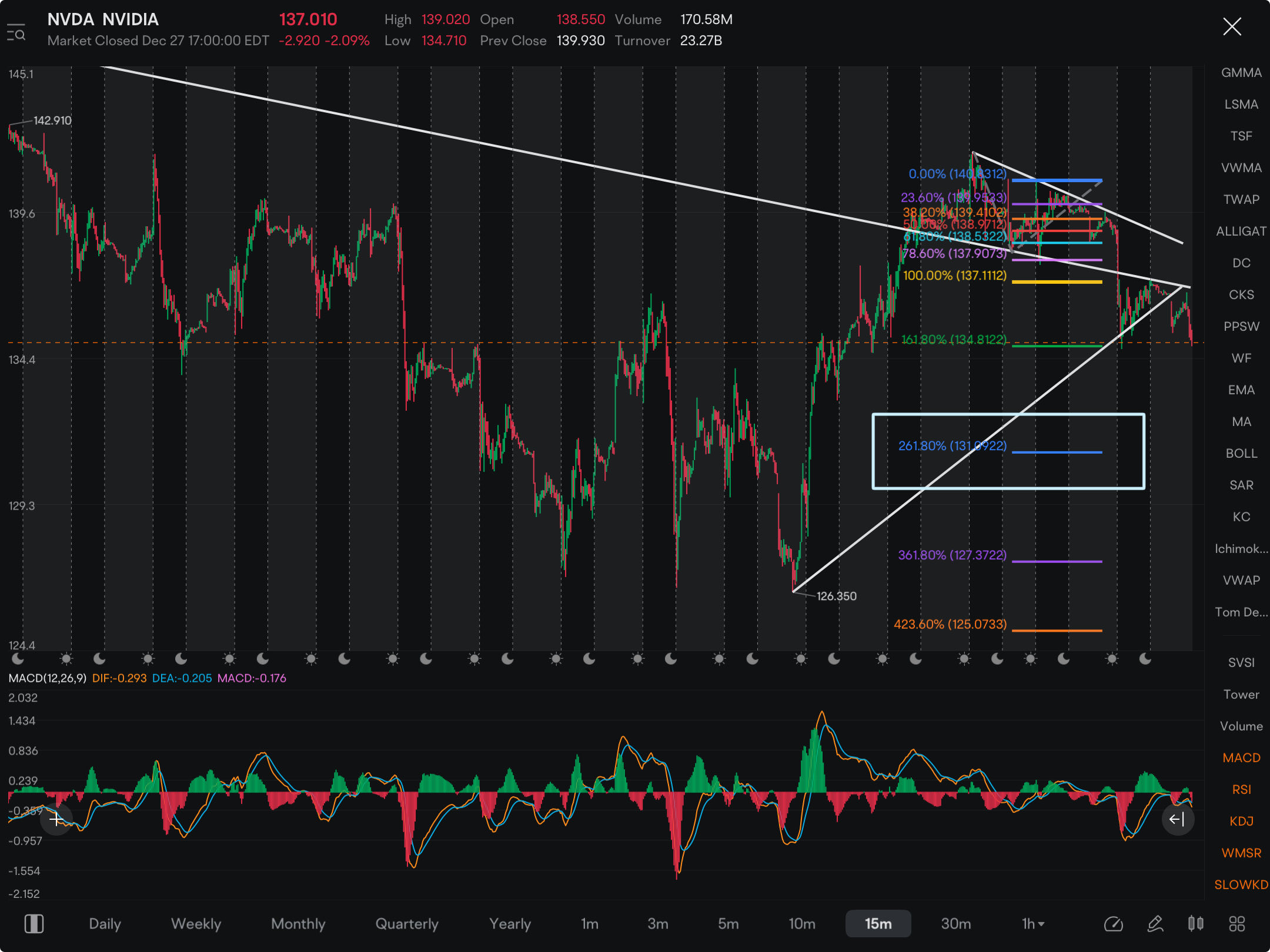
Task: Enable the PPSW indicator
Action: (1241, 326)
